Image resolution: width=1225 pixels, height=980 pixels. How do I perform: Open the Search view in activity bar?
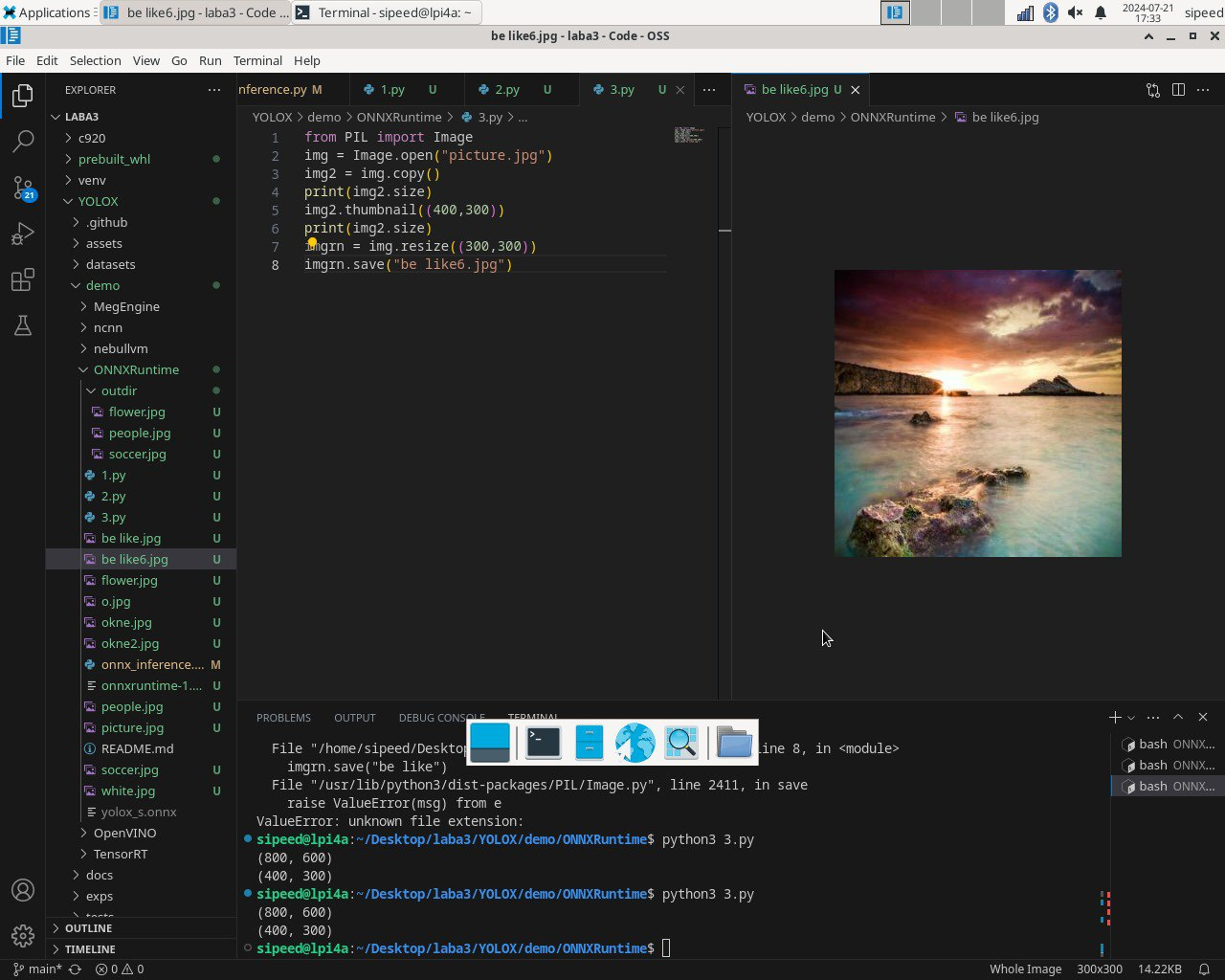point(23,142)
